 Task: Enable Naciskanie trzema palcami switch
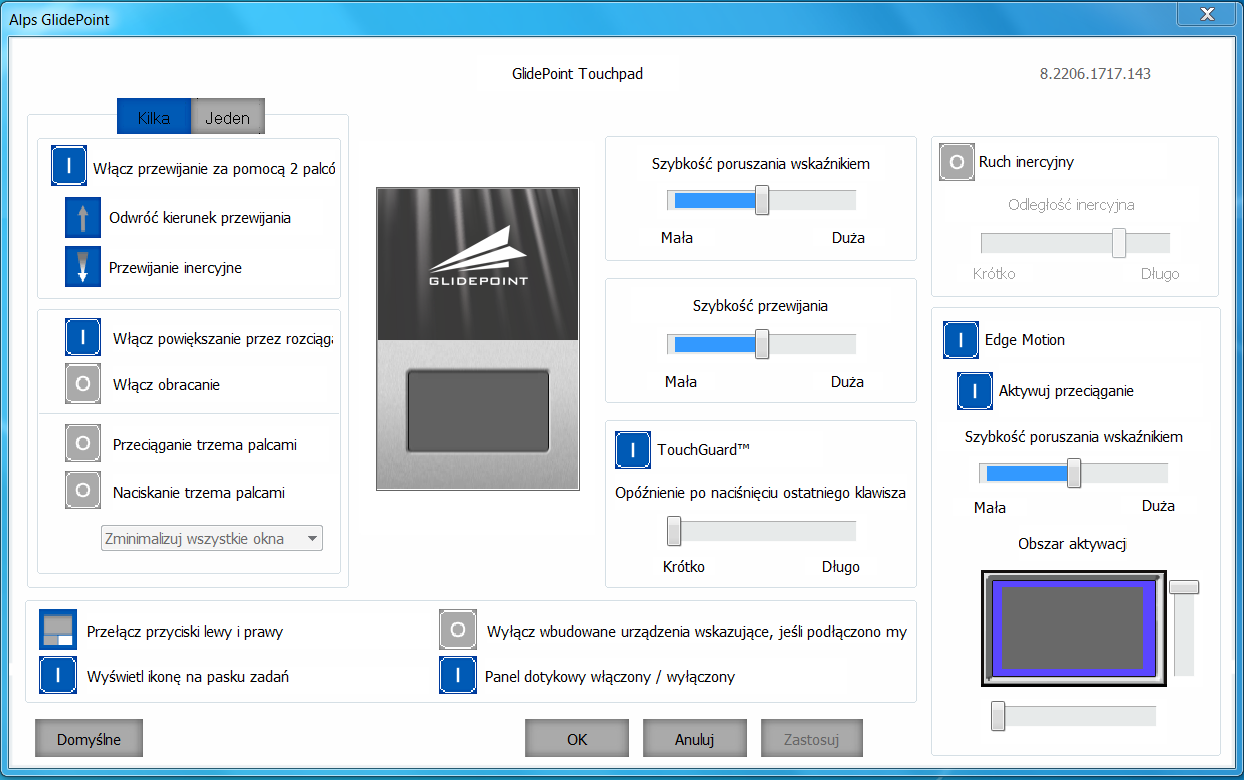point(83,491)
